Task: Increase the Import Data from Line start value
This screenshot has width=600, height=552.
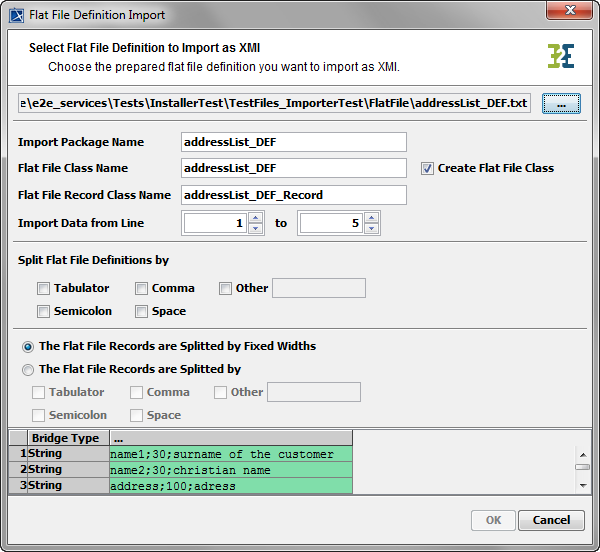Action: (255, 218)
